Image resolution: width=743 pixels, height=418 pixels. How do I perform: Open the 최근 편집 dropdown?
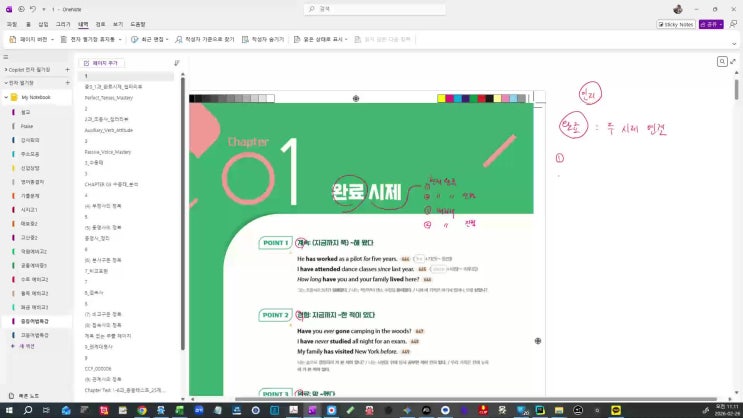(x=151, y=39)
